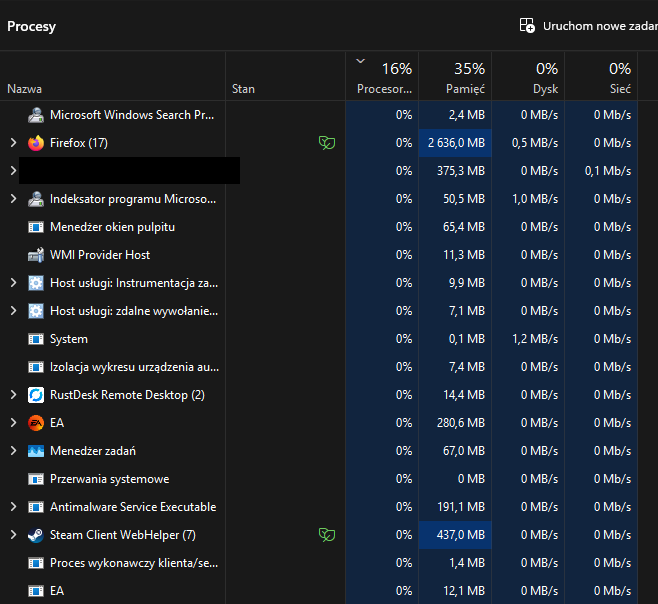Expand the Antimalware Service Executable row
Image resolution: width=658 pixels, height=604 pixels.
[13, 507]
